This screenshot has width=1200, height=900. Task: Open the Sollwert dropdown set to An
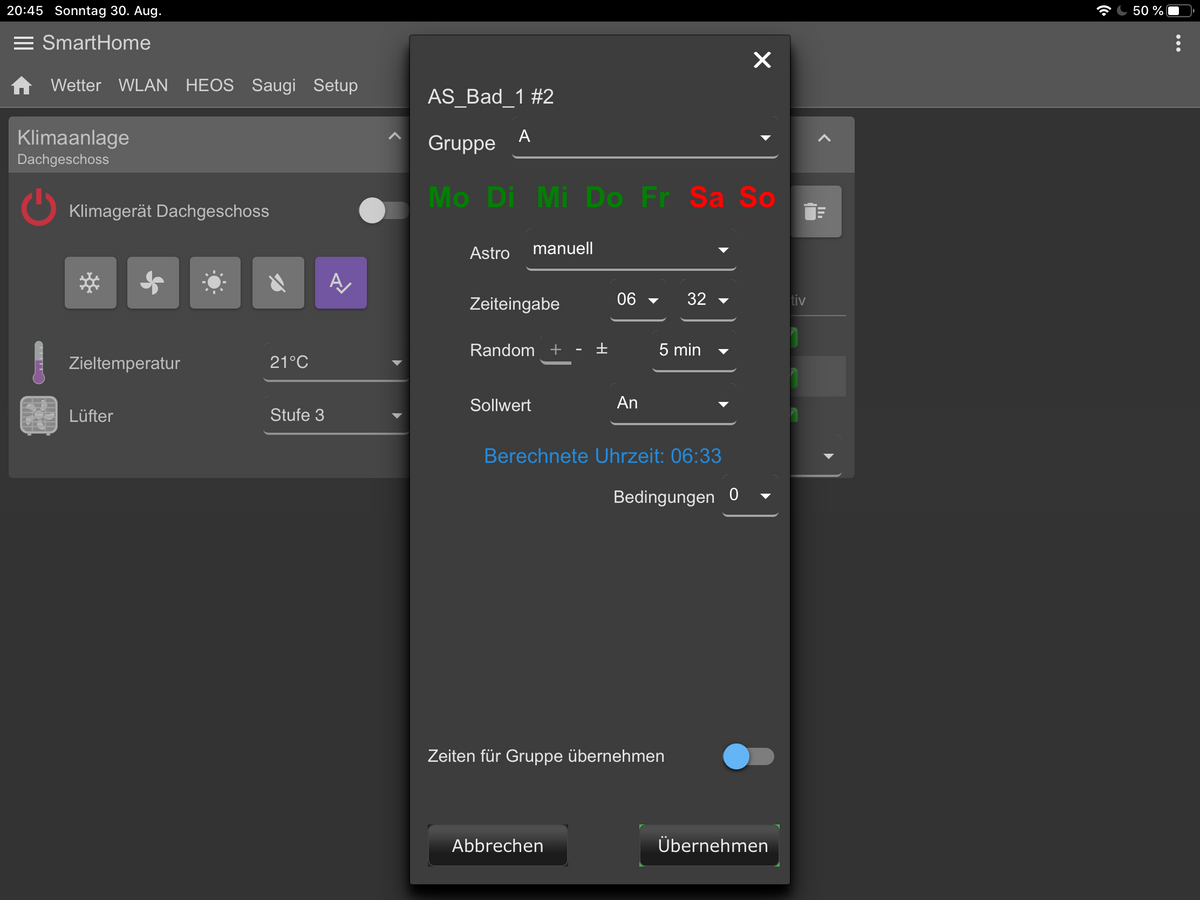point(673,404)
